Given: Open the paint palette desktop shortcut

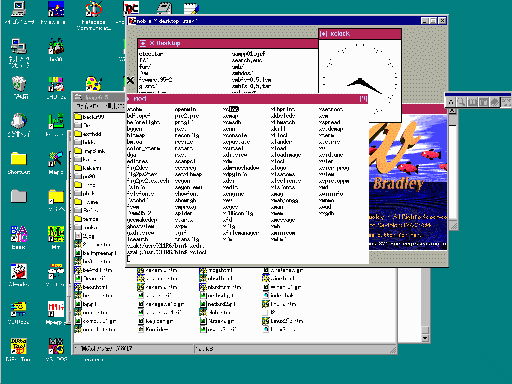Looking at the screenshot, I should tap(94, 84).
